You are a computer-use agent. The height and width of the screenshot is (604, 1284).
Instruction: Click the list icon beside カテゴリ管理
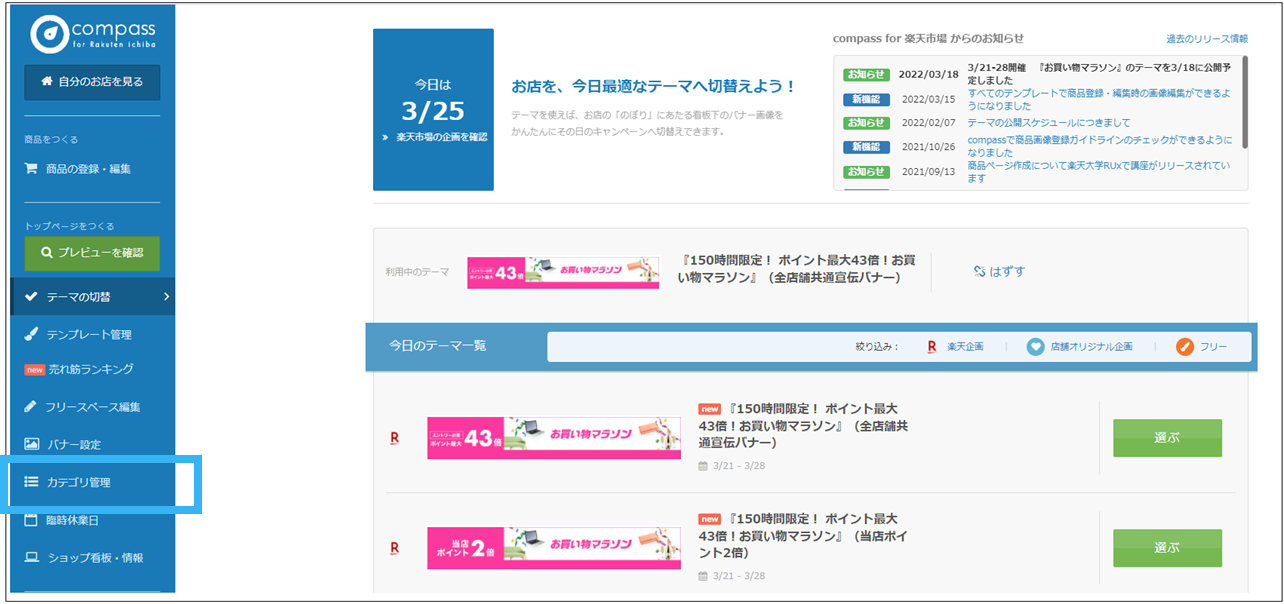[x=31, y=482]
